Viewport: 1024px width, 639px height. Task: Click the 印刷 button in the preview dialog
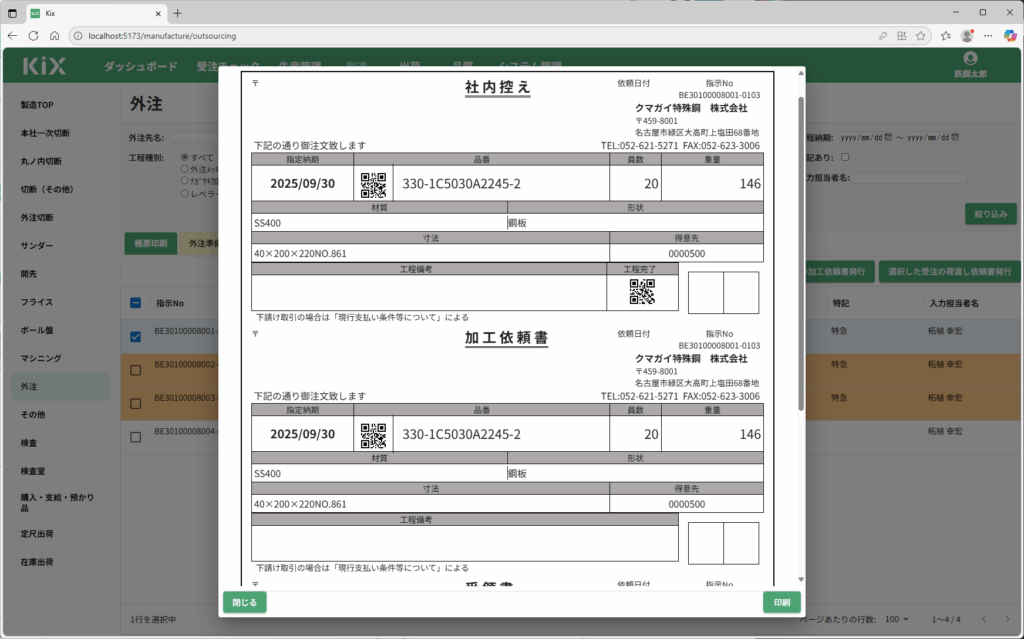[781, 602]
